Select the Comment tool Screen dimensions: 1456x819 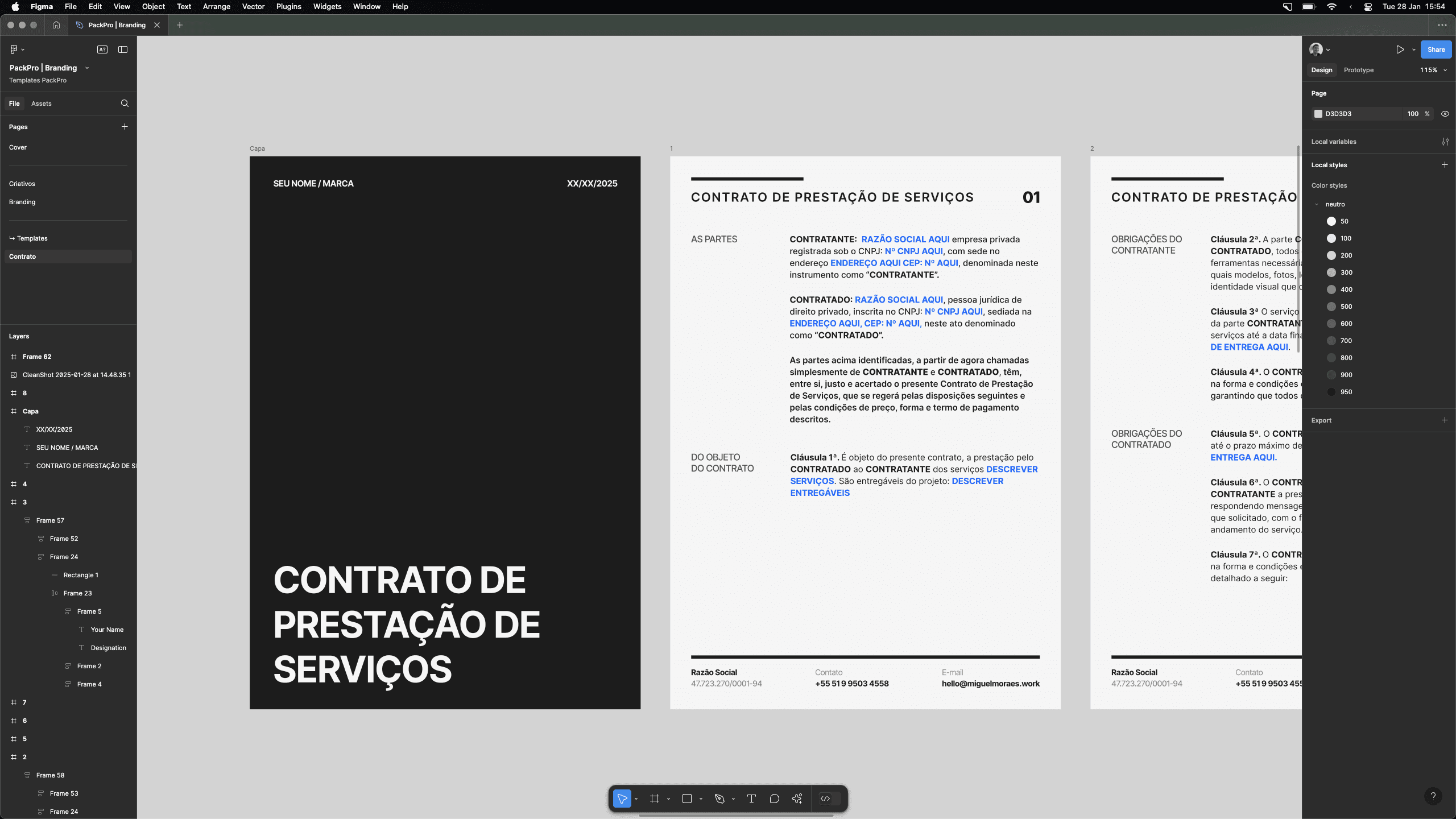click(x=774, y=799)
